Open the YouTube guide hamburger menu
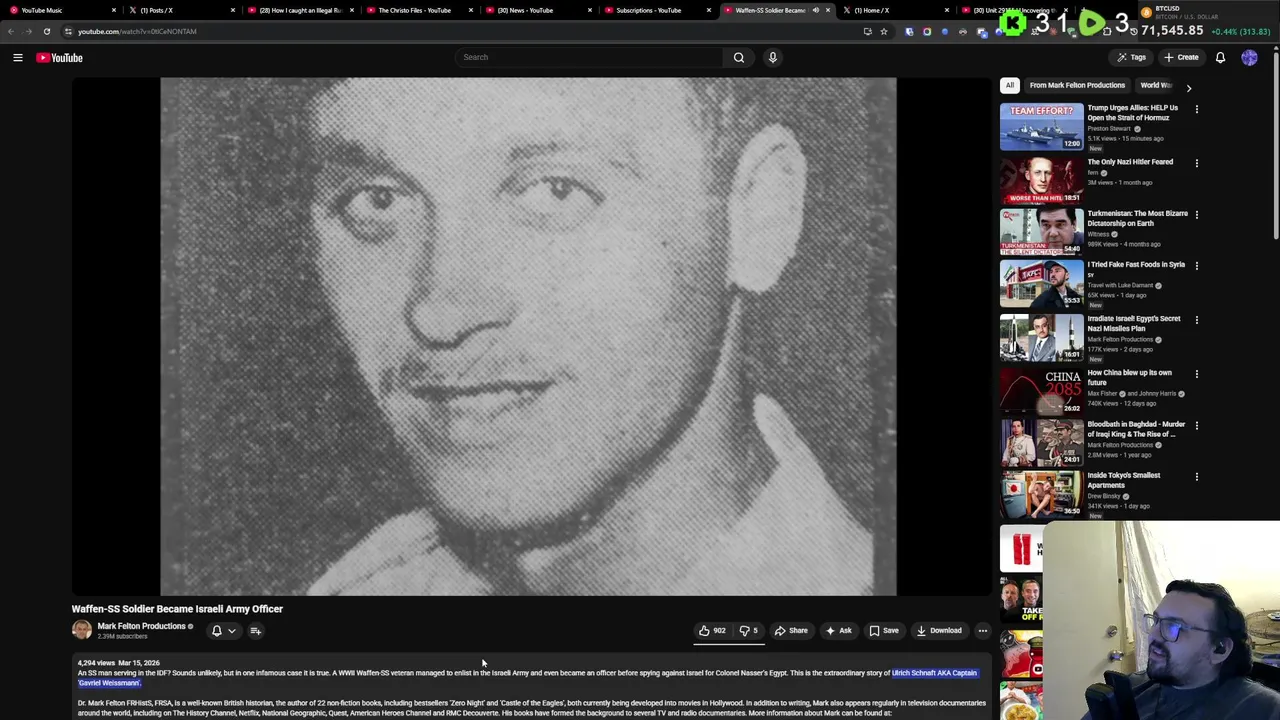Viewport: 1280px width, 720px height. tap(18, 58)
